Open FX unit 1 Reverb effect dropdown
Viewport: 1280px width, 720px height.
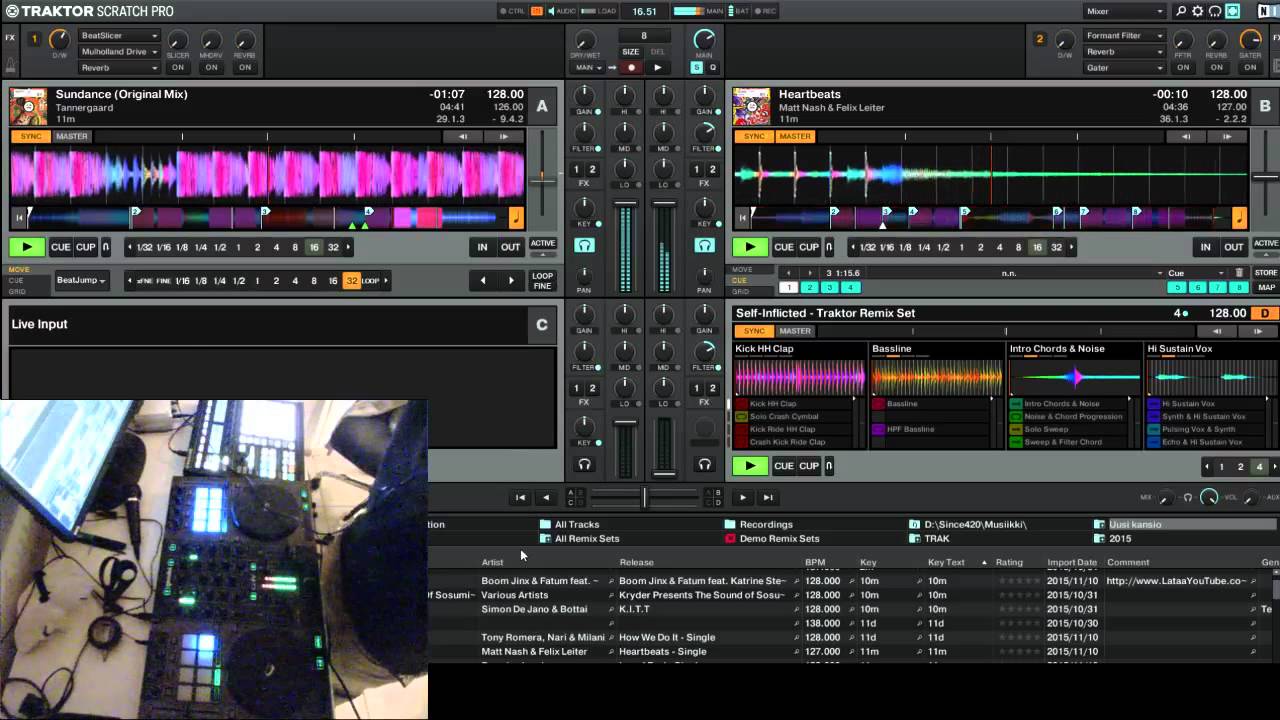(119, 67)
